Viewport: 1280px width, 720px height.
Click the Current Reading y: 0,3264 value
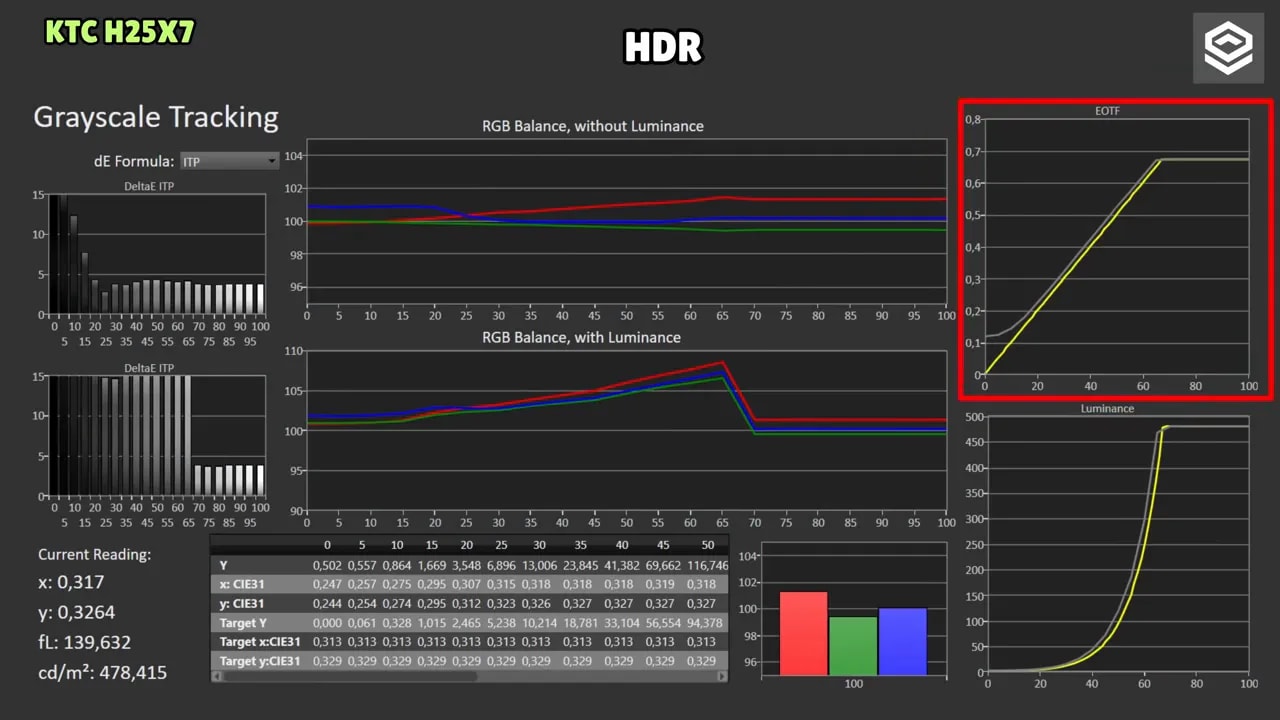pyautogui.click(x=77, y=612)
